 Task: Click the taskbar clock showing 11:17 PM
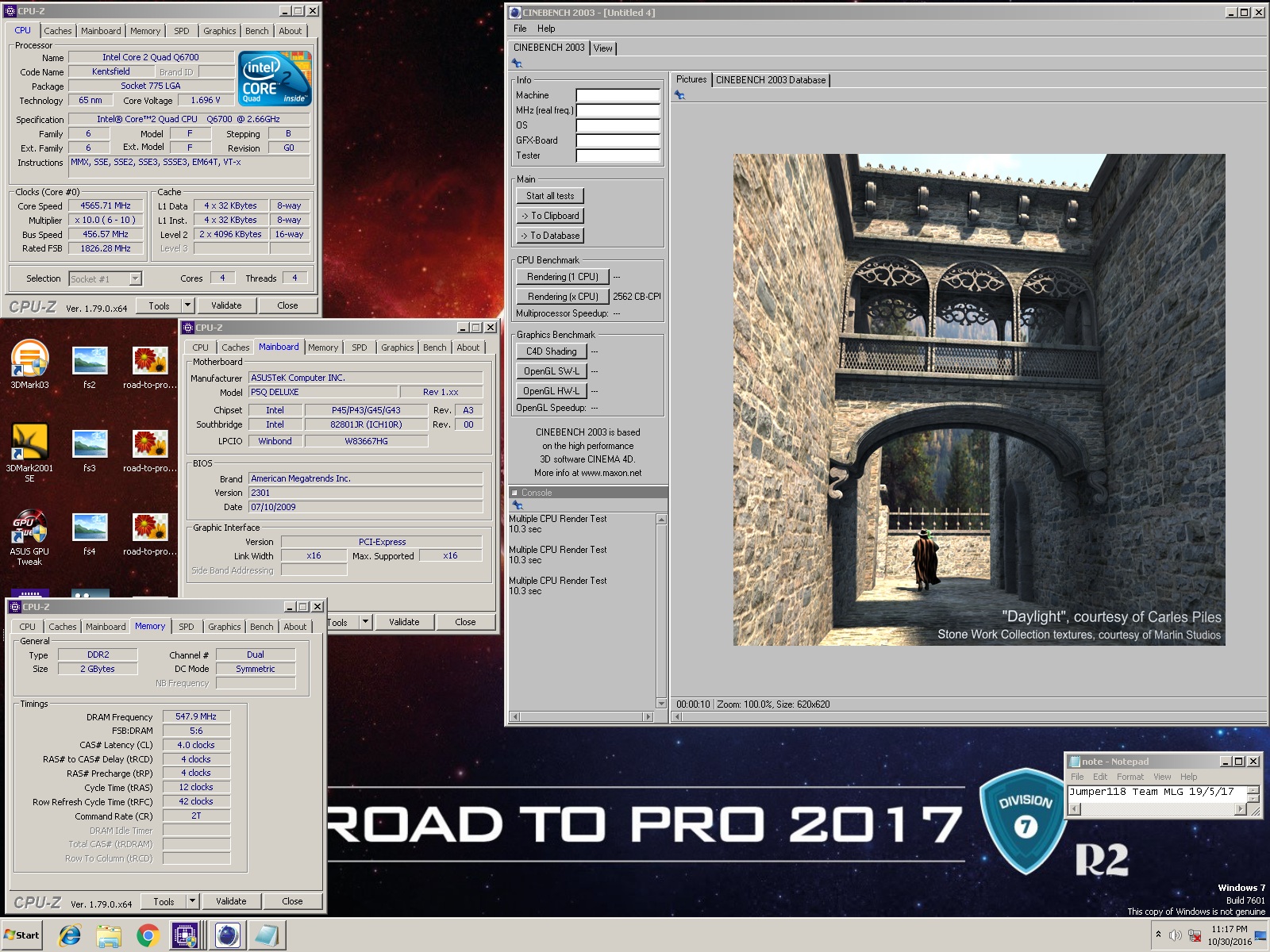[1230, 929]
